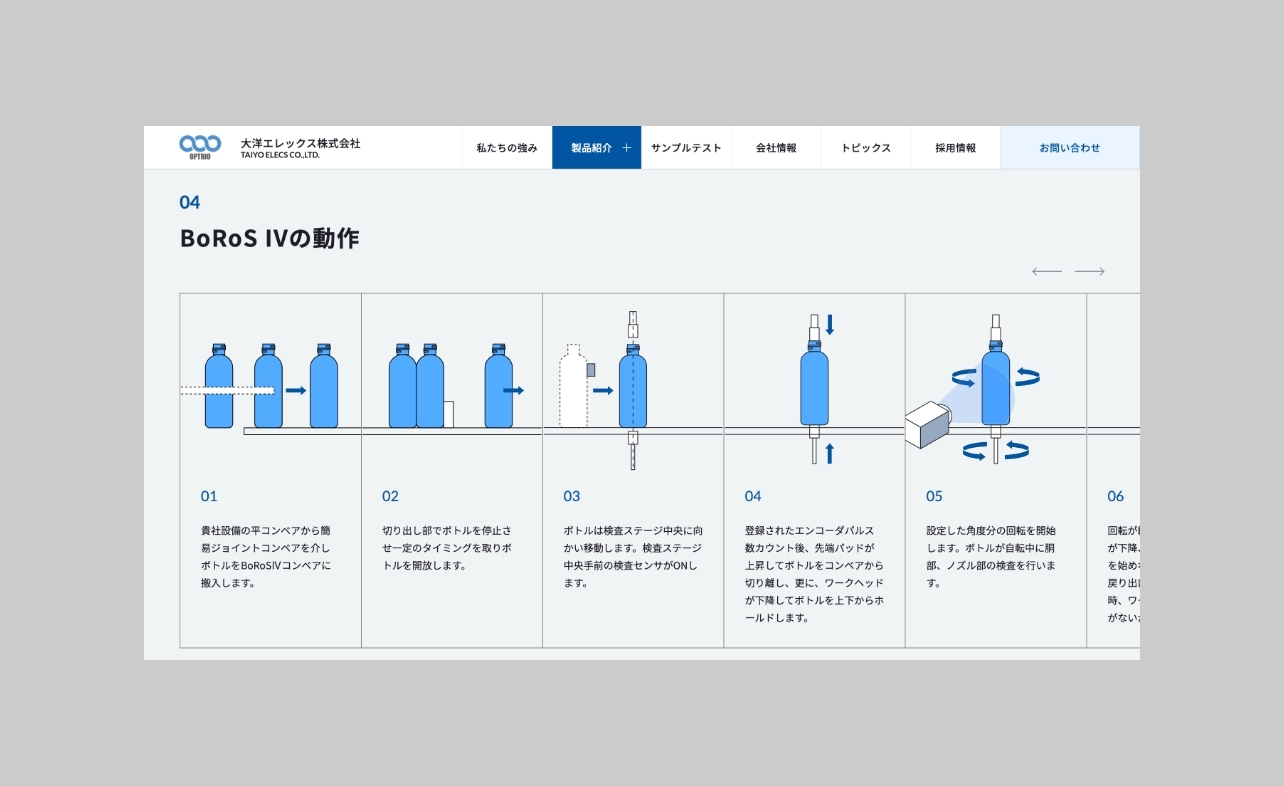Select step 02 bottle stopper illustration

452,386
